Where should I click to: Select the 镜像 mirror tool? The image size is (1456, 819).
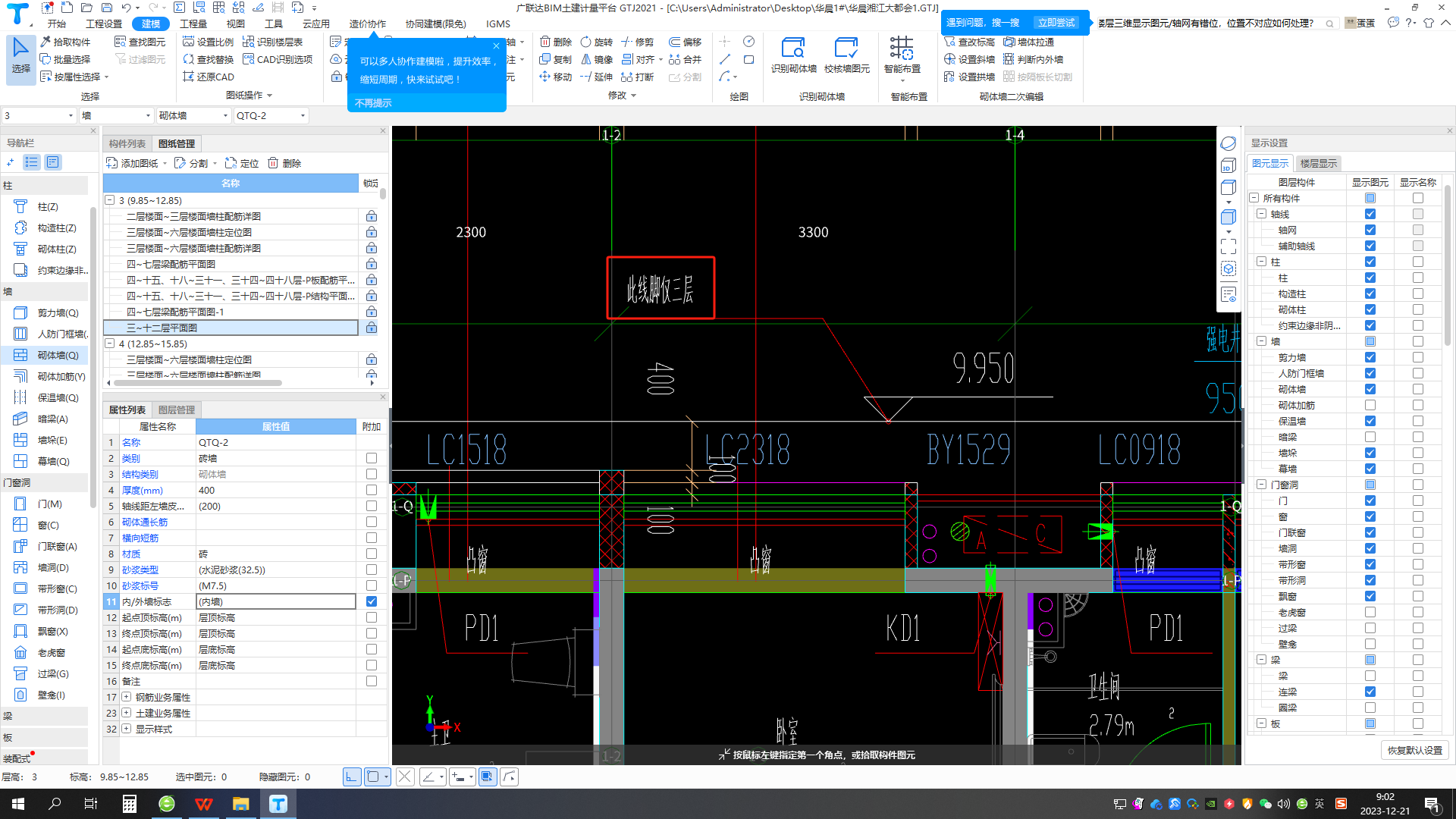596,59
